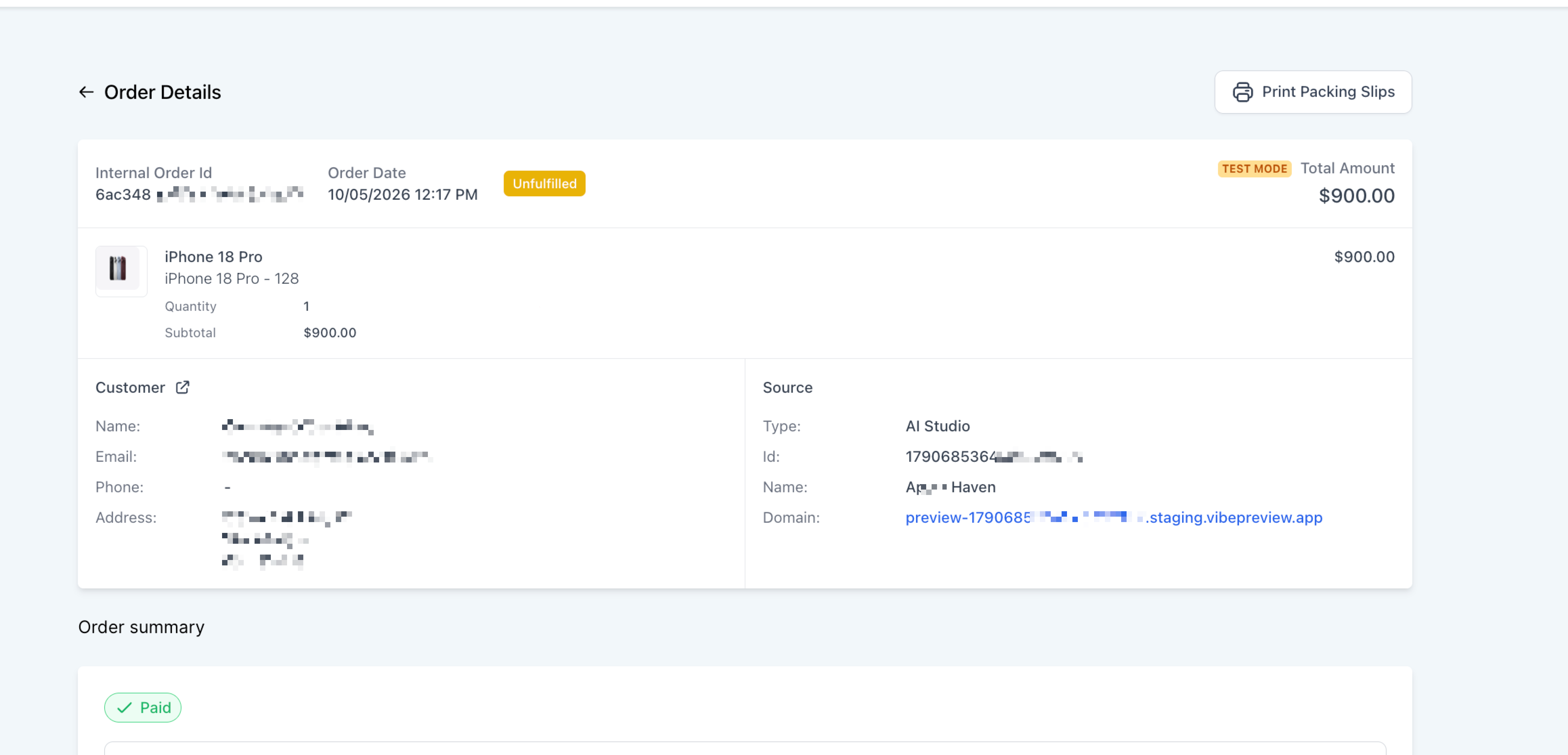
Task: Click the TEST MODE badge
Action: (x=1254, y=169)
